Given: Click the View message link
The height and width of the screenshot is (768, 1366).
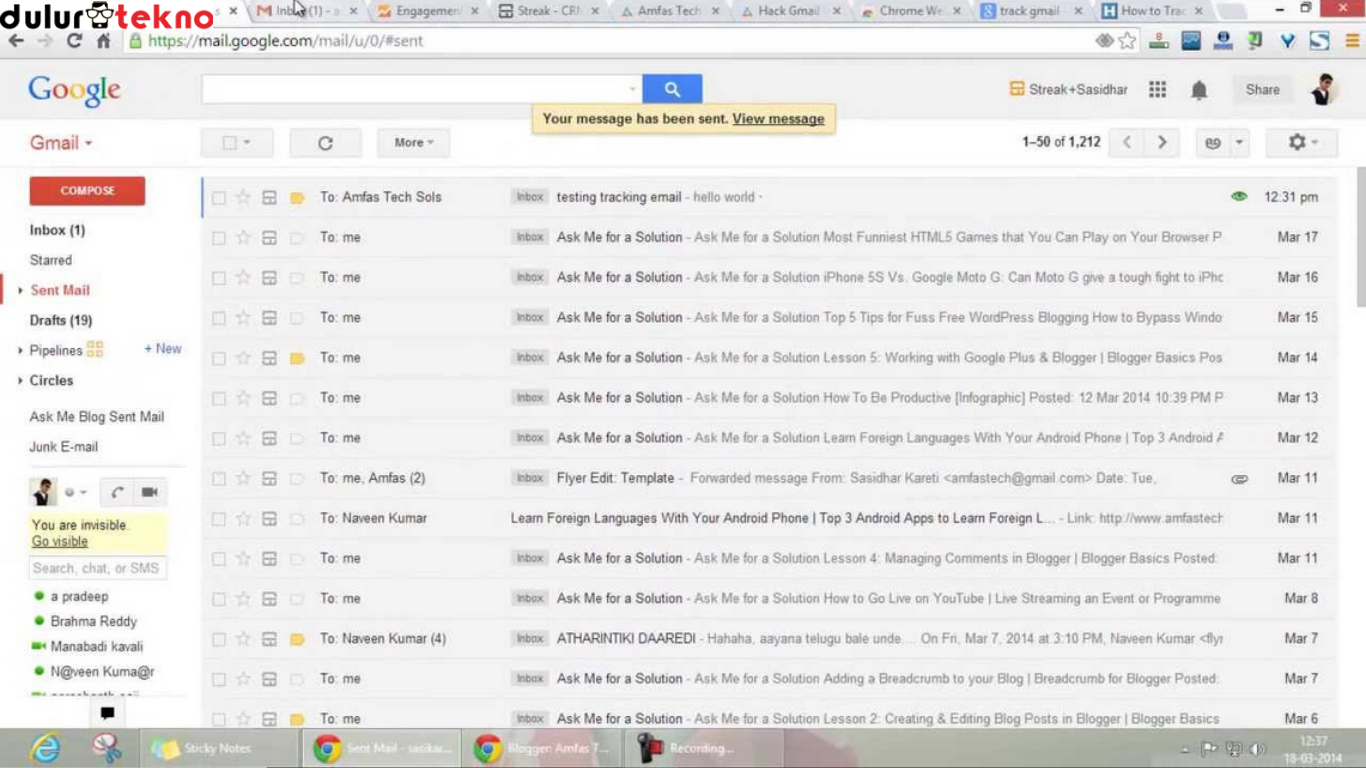Looking at the screenshot, I should (x=778, y=119).
